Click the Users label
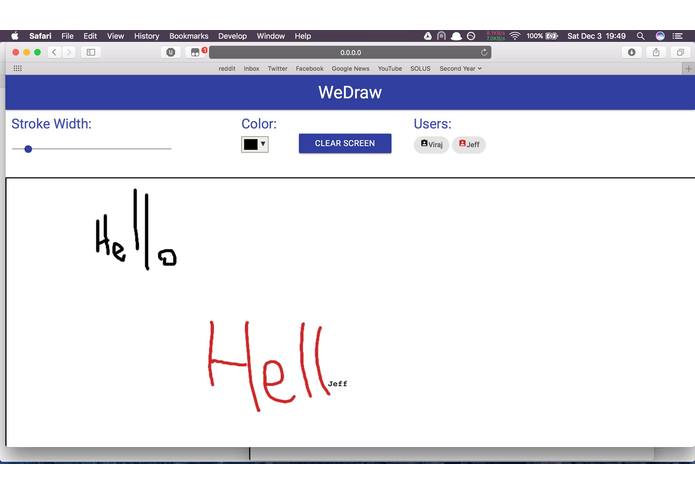Screen dimensions: 695x494 point(432,124)
